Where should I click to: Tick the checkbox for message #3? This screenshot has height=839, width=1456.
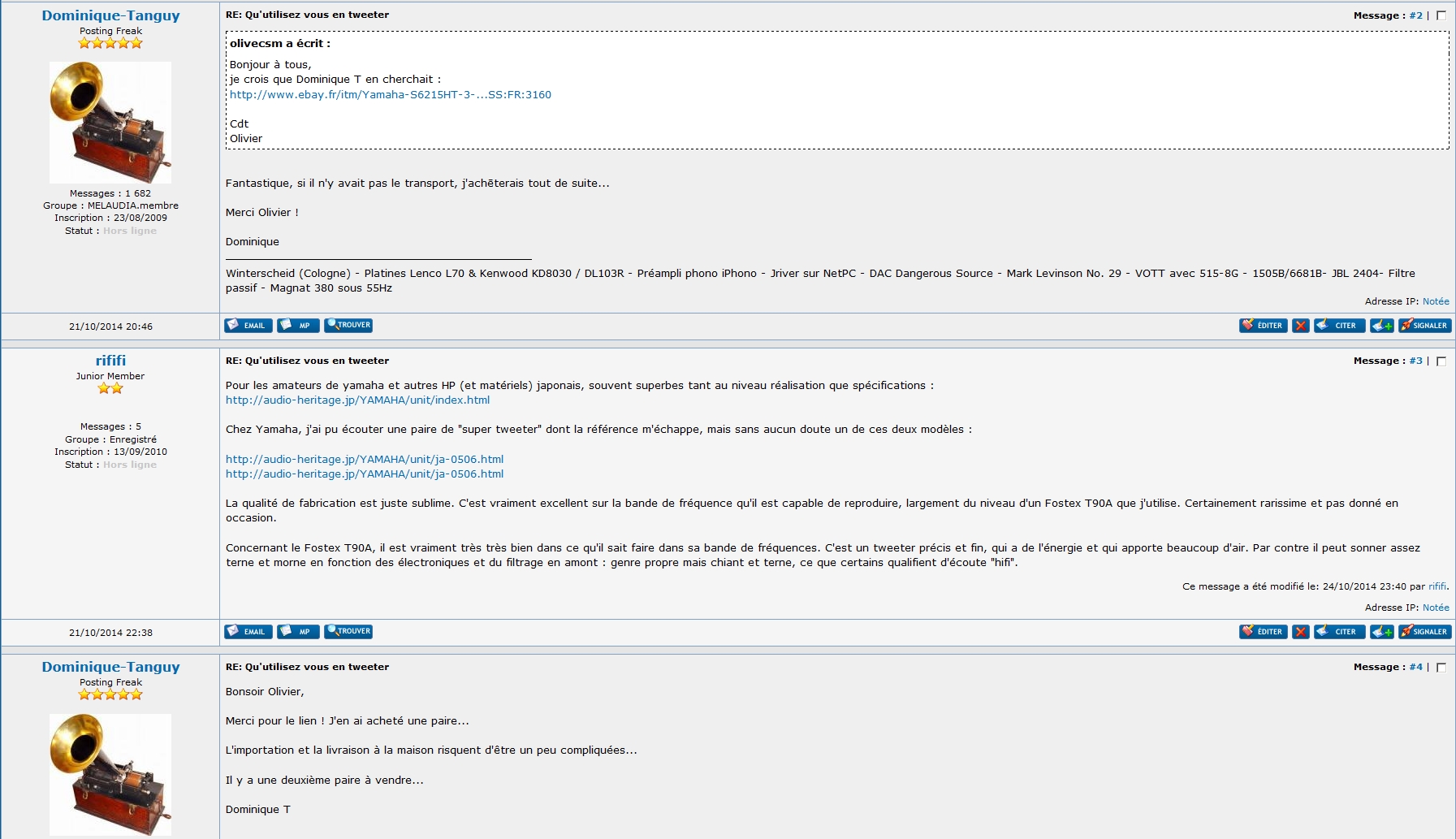pyautogui.click(x=1441, y=361)
